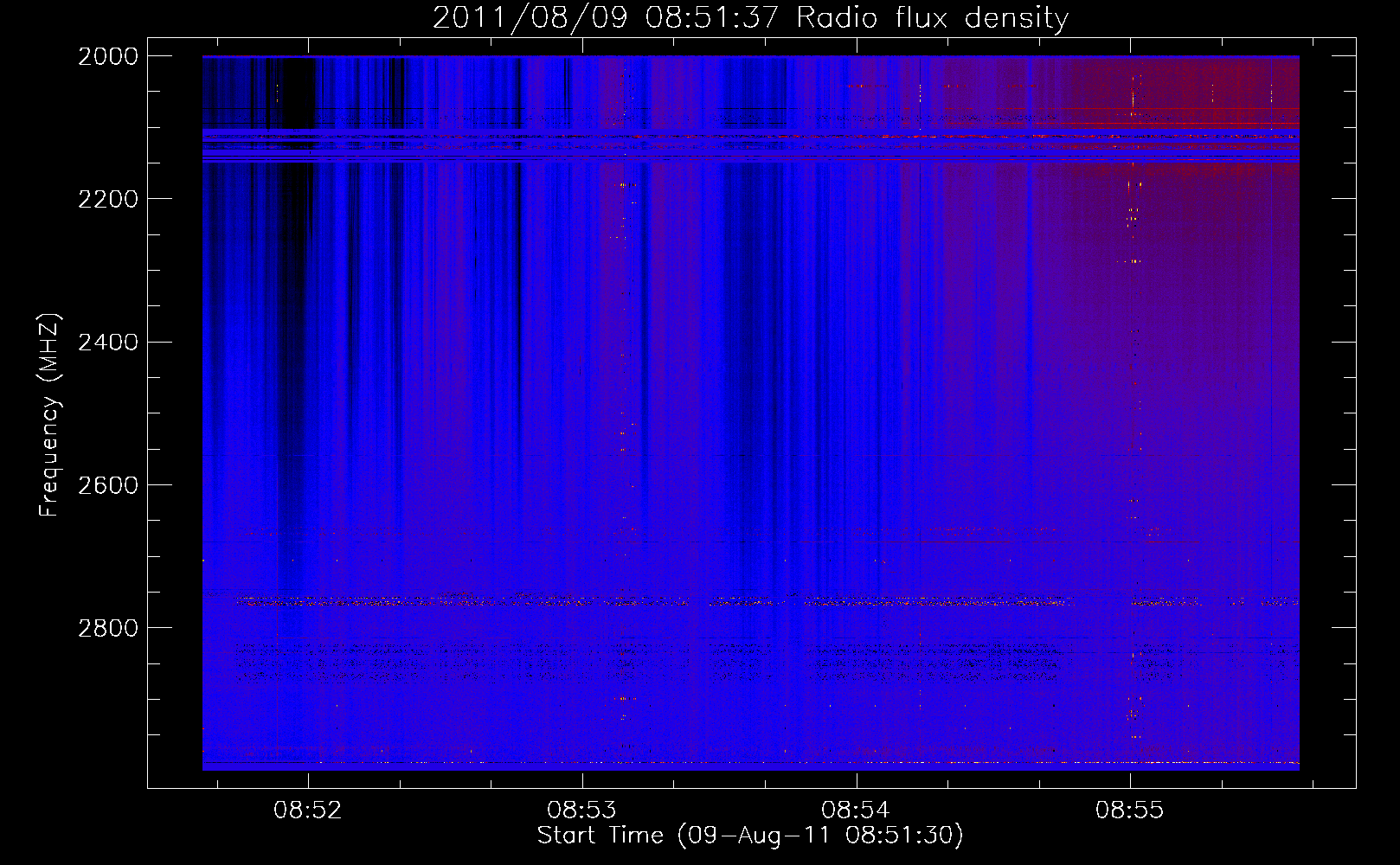Click the plot title "2011/08/09 08:51:37 Radio flux density"
The image size is (1400, 865).
pos(750,18)
